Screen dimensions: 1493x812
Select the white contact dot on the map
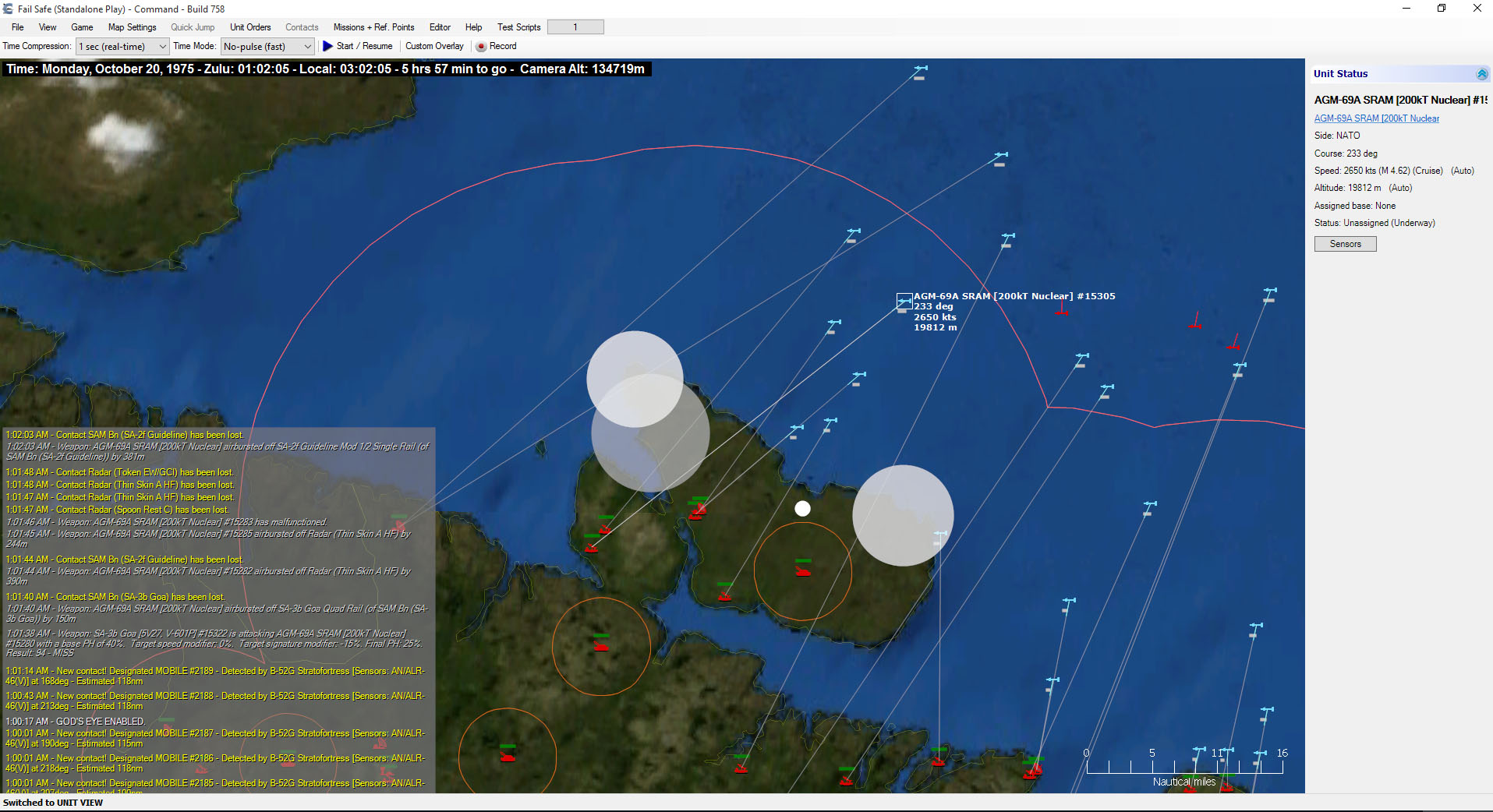pos(801,508)
